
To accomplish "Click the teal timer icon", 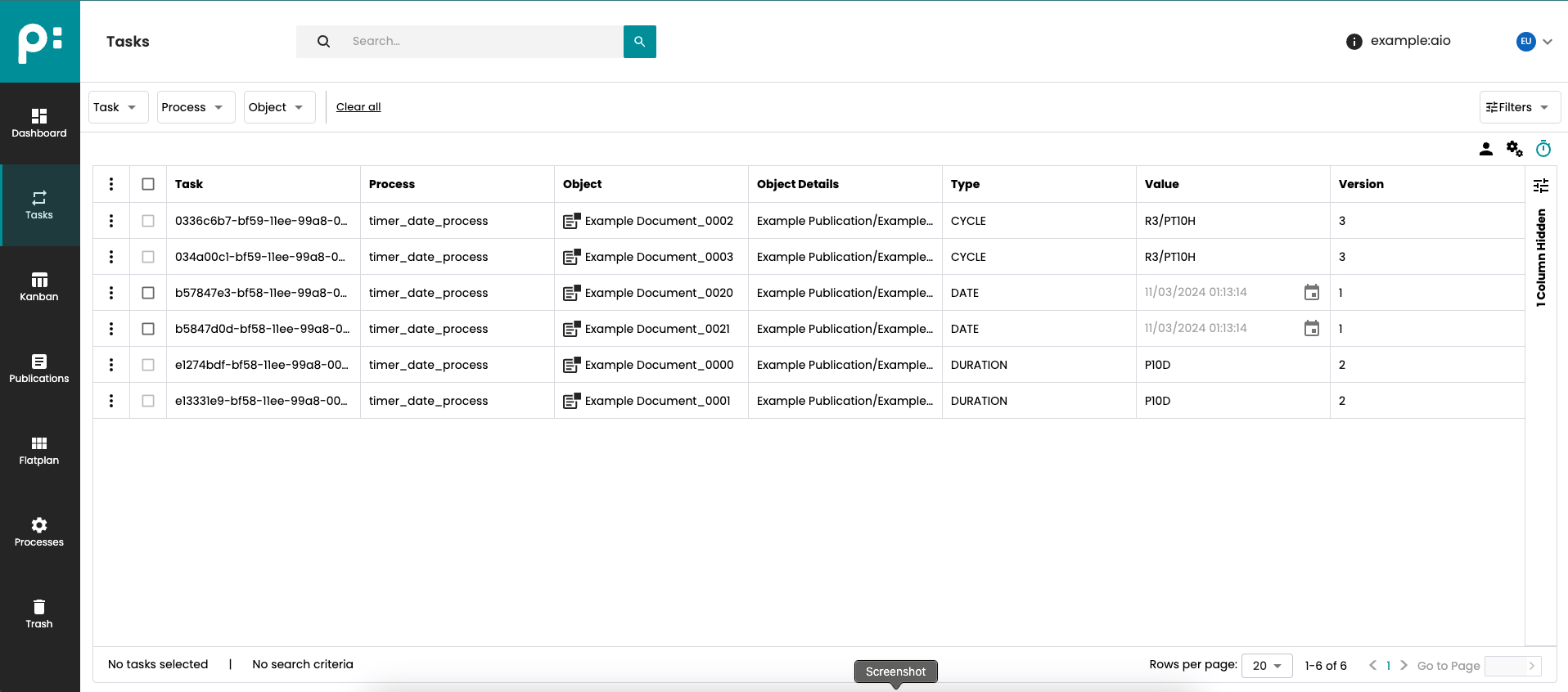I will click(x=1543, y=149).
